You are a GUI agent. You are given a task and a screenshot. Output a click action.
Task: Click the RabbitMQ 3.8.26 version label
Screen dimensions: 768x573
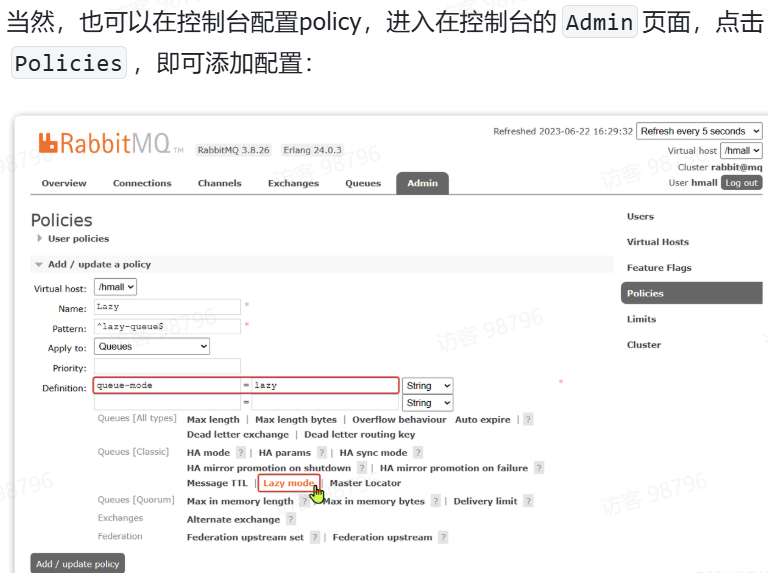pyautogui.click(x=234, y=150)
